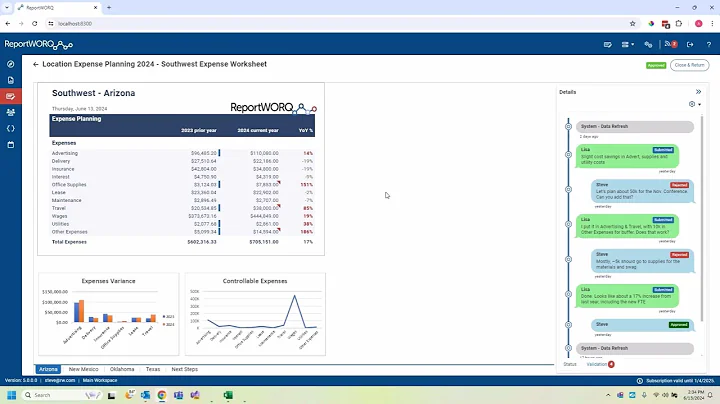The image size is (720, 404).
Task: Collapse the Details panel with double chevron
Action: pyautogui.click(x=698, y=92)
